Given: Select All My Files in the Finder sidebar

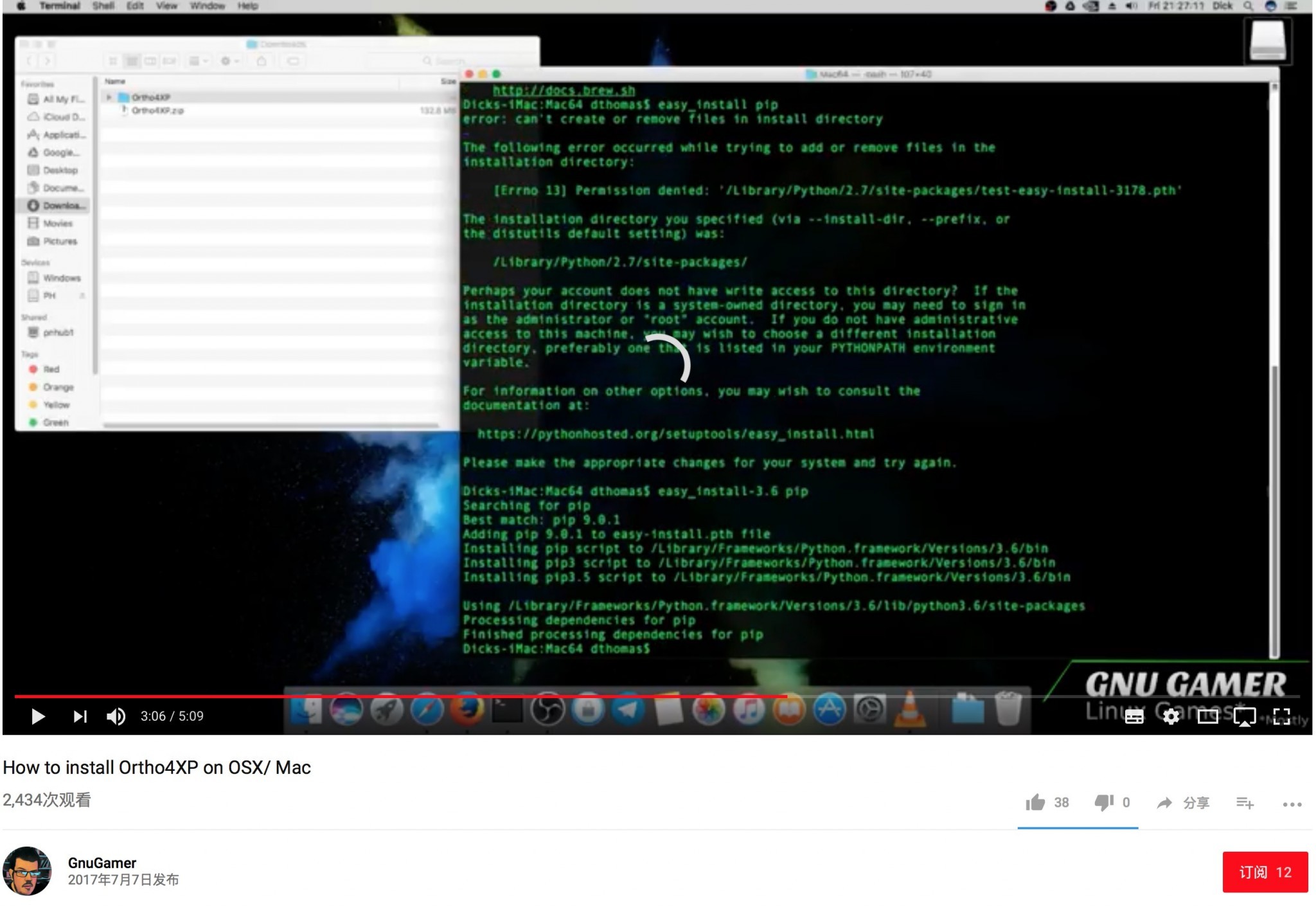Looking at the screenshot, I should [x=56, y=99].
